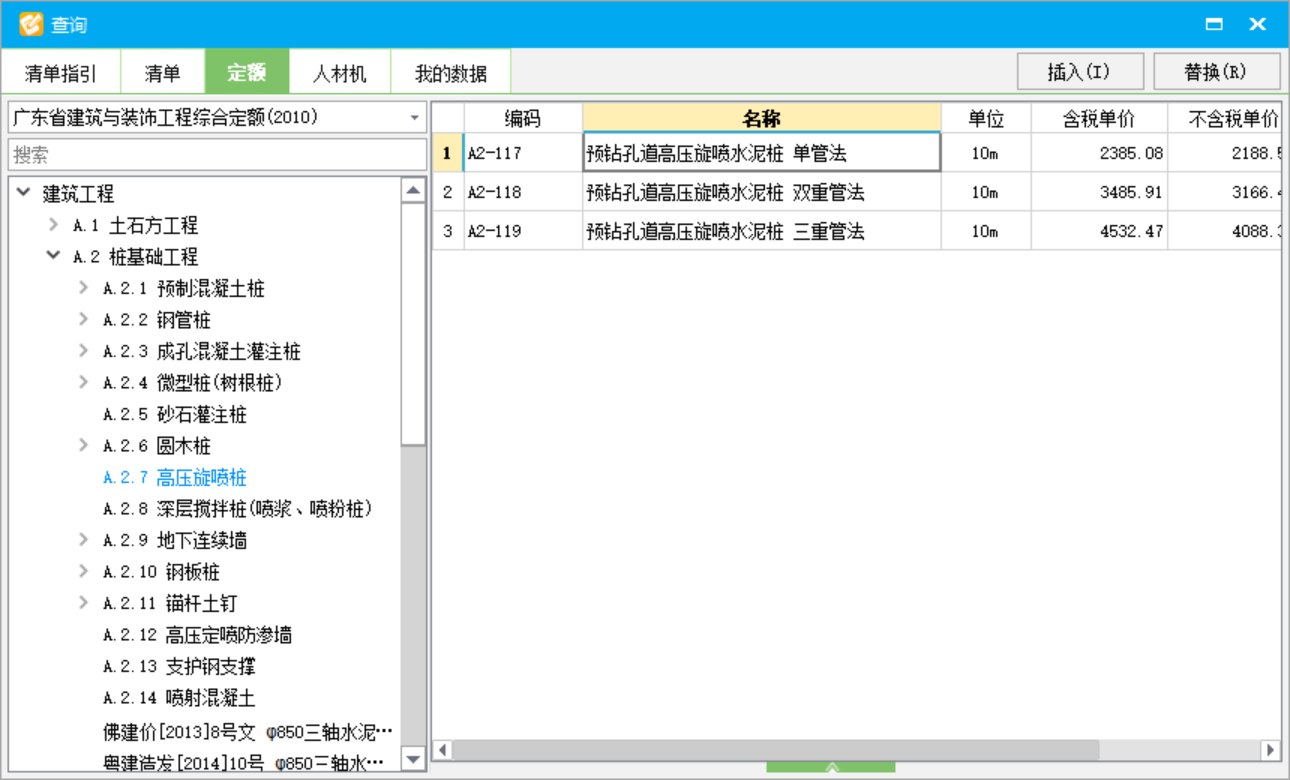1290x780 pixels.
Task: Click the 含税单价 column header
Action: pos(1099,118)
